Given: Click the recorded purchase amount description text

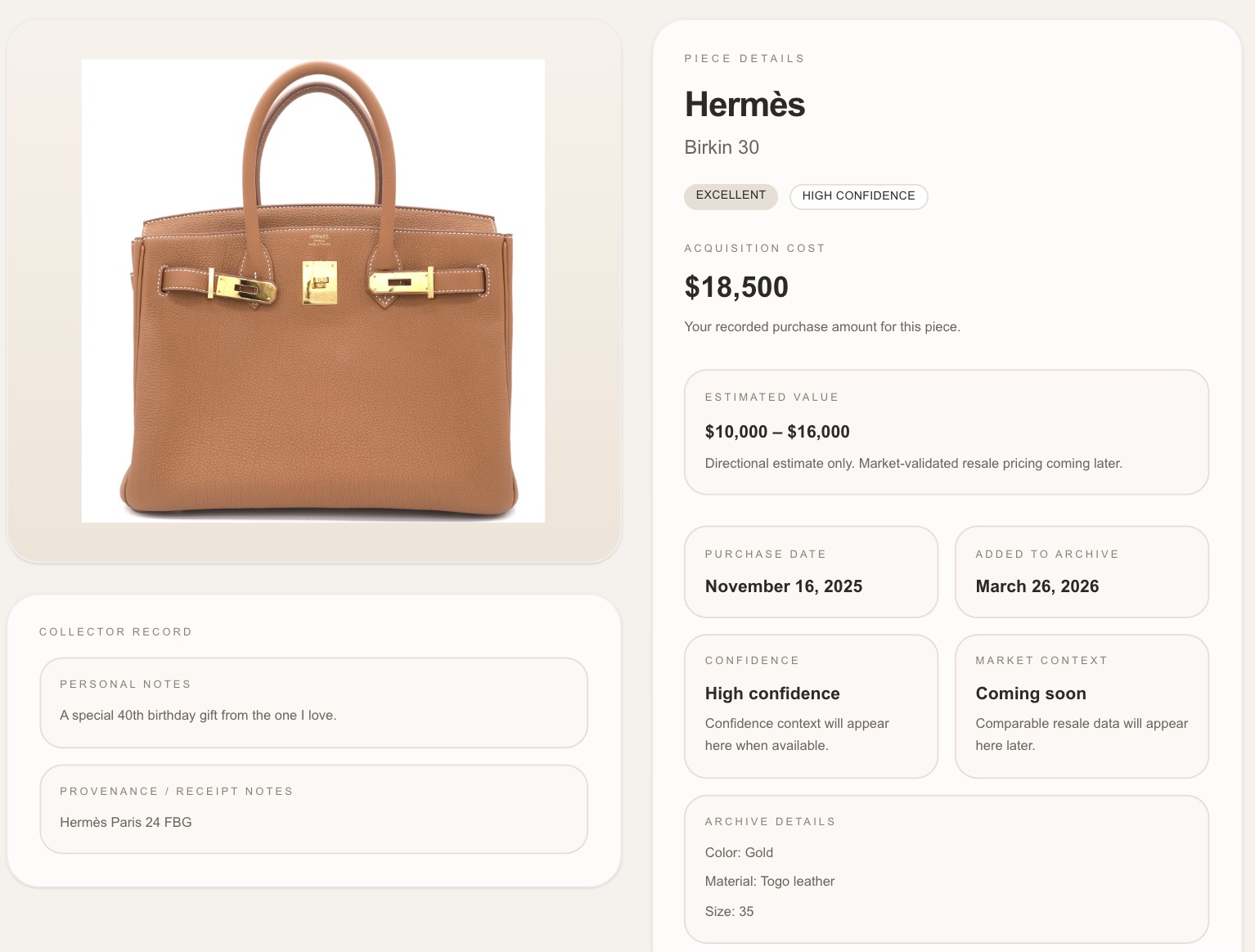Looking at the screenshot, I should [822, 327].
